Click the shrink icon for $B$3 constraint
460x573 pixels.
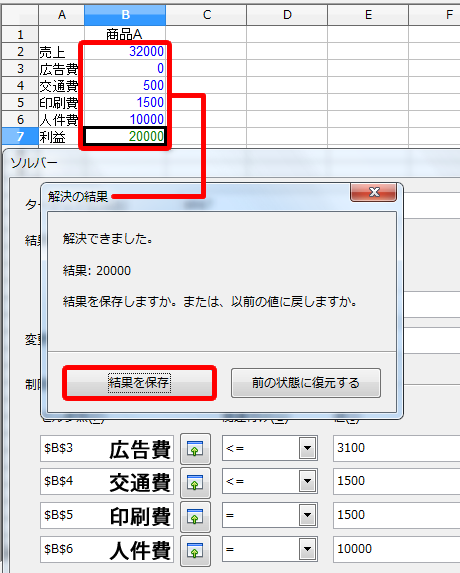coord(195,448)
